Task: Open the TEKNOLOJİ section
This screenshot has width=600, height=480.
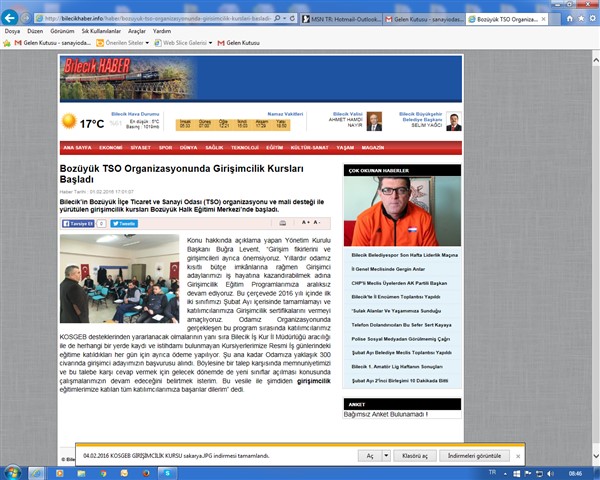Action: (245, 148)
